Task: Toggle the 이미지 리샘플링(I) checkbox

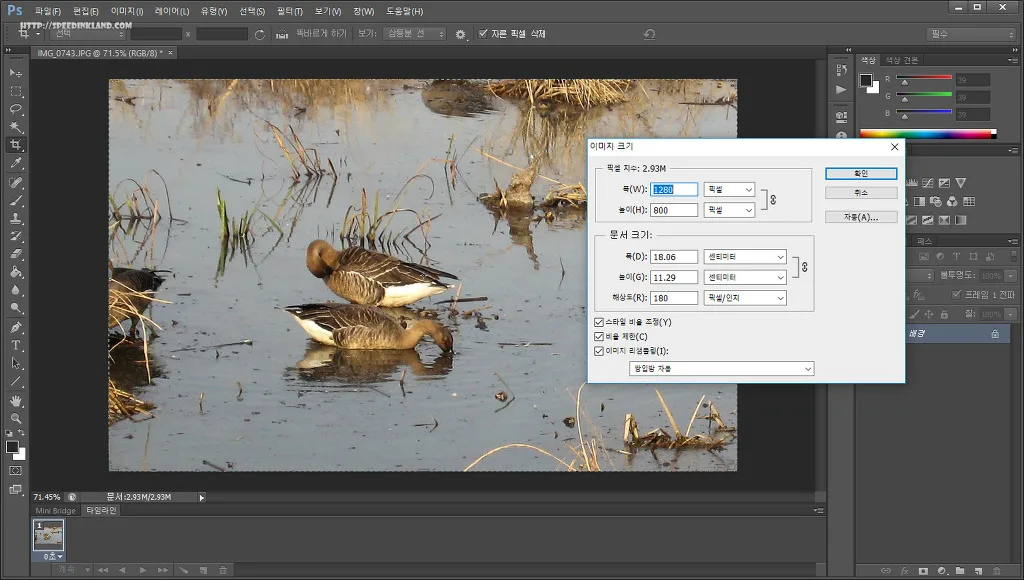Action: pos(599,351)
